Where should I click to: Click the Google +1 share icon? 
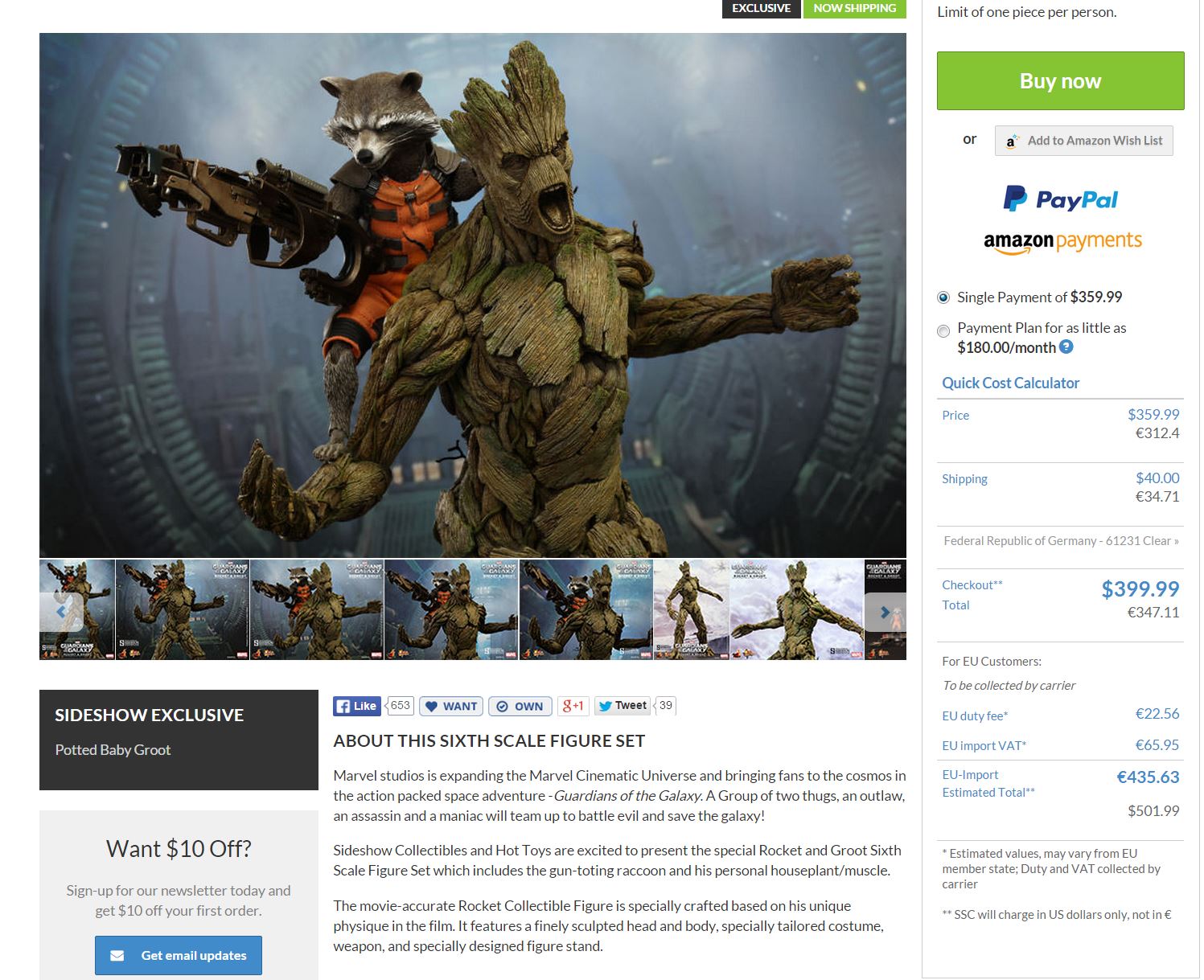point(573,706)
